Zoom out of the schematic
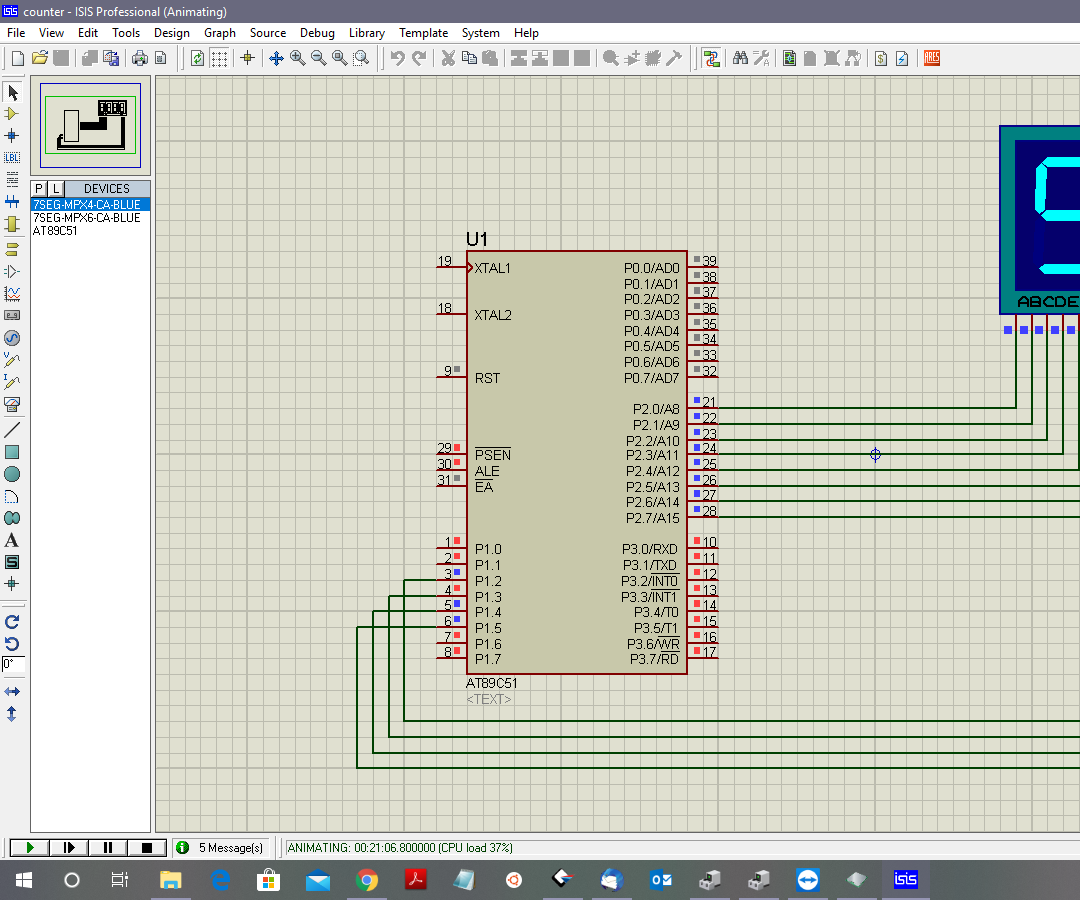Viewport: 1080px width, 900px height. 318,59
